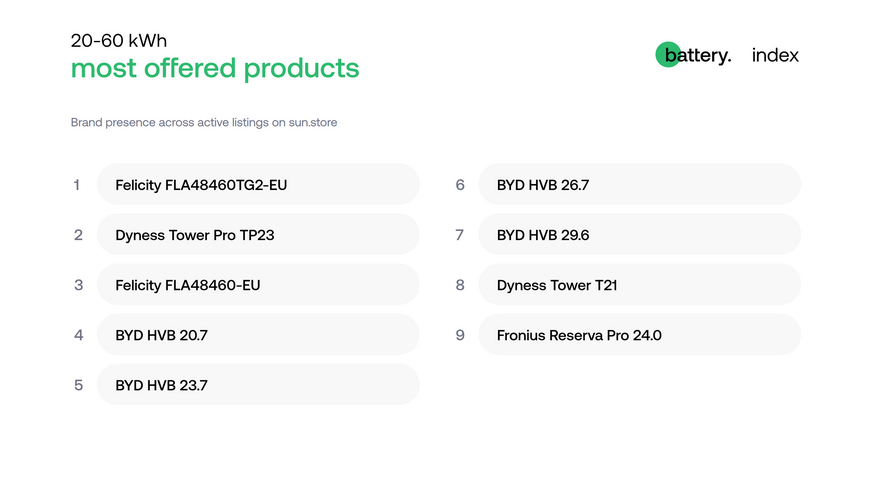Click rank number 9
Image resolution: width=872 pixels, height=490 pixels.
(x=460, y=335)
